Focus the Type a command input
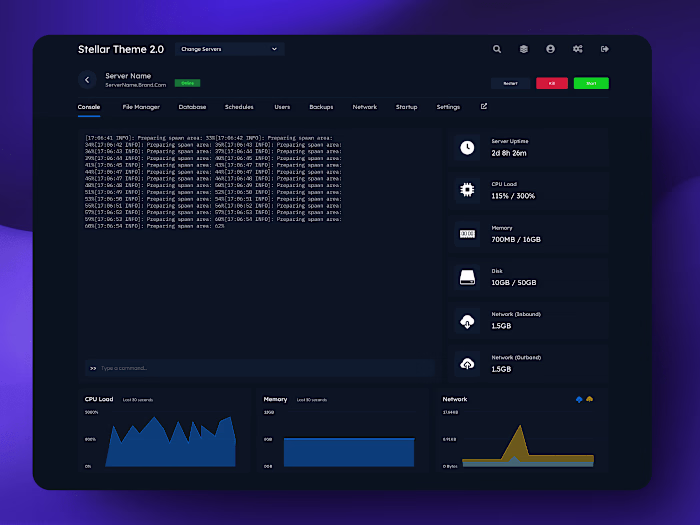 pyautogui.click(x=260, y=368)
